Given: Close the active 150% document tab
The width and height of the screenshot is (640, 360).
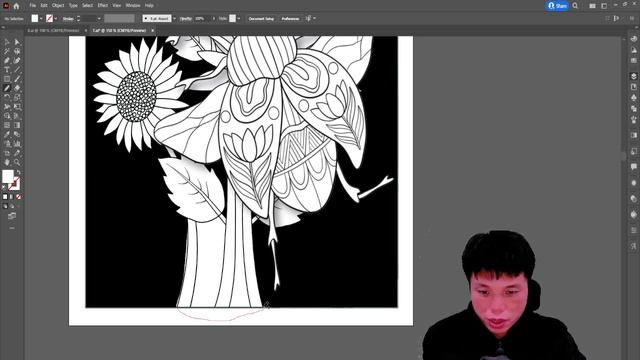Looking at the screenshot, I should 153,30.
